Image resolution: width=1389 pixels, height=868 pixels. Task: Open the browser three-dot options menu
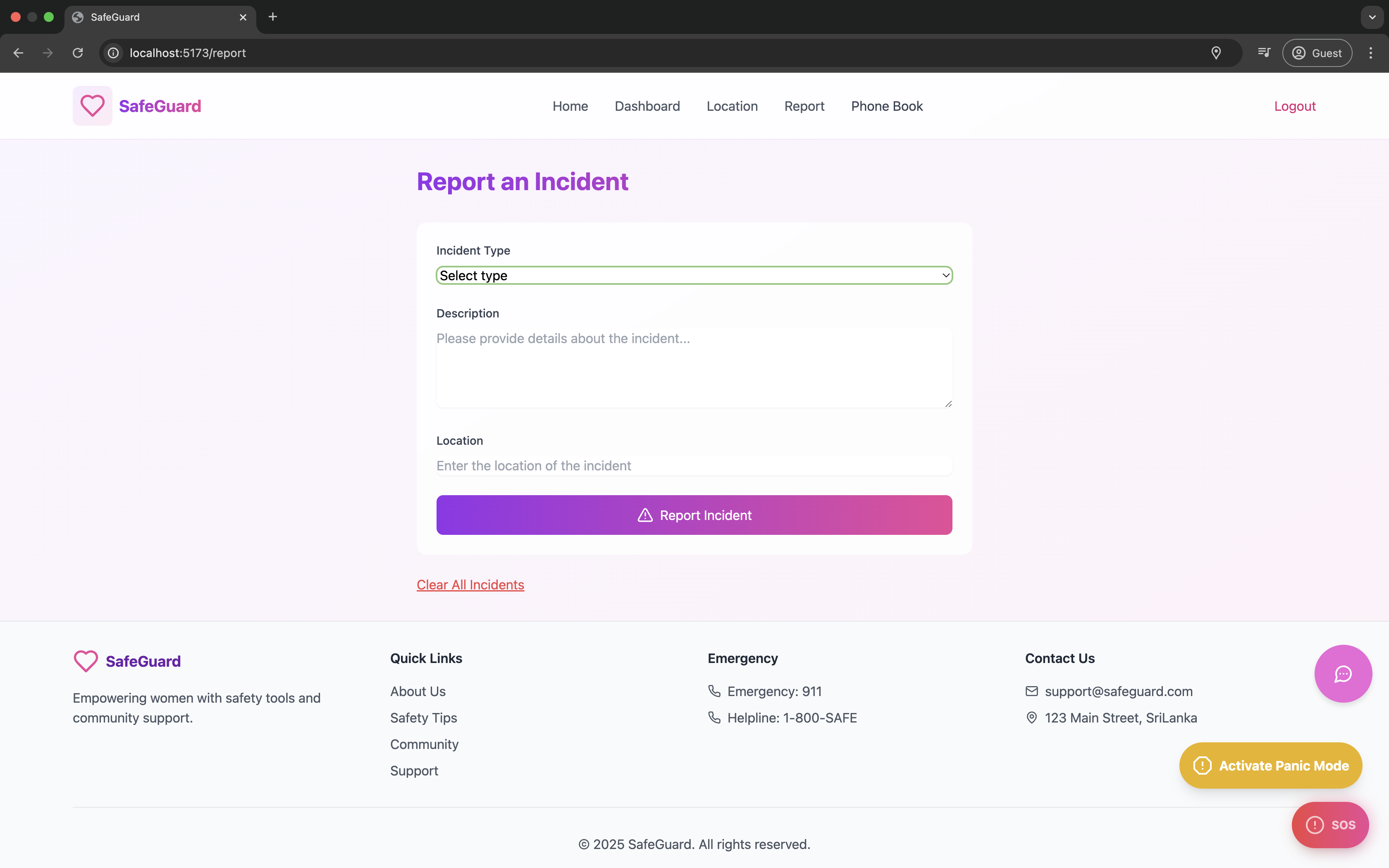[x=1371, y=53]
